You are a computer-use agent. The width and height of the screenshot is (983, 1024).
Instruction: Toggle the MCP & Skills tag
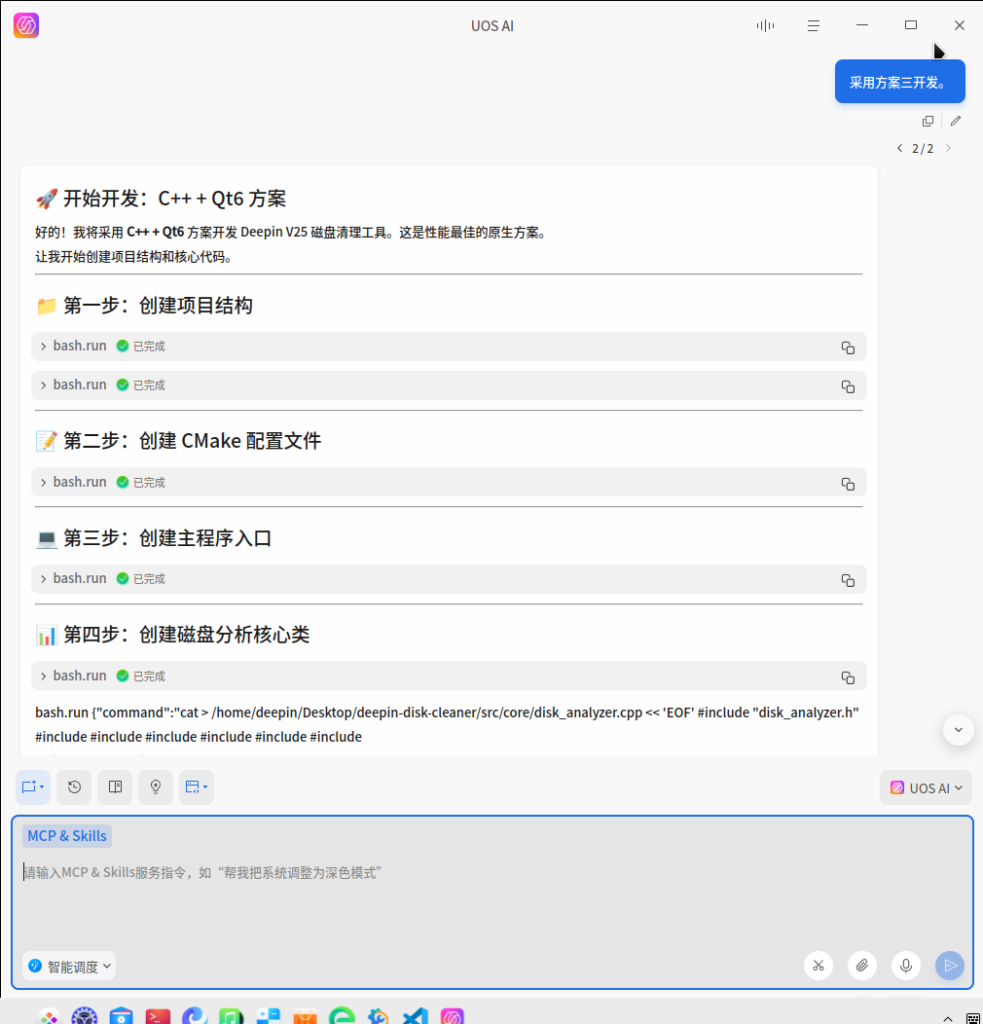point(67,836)
